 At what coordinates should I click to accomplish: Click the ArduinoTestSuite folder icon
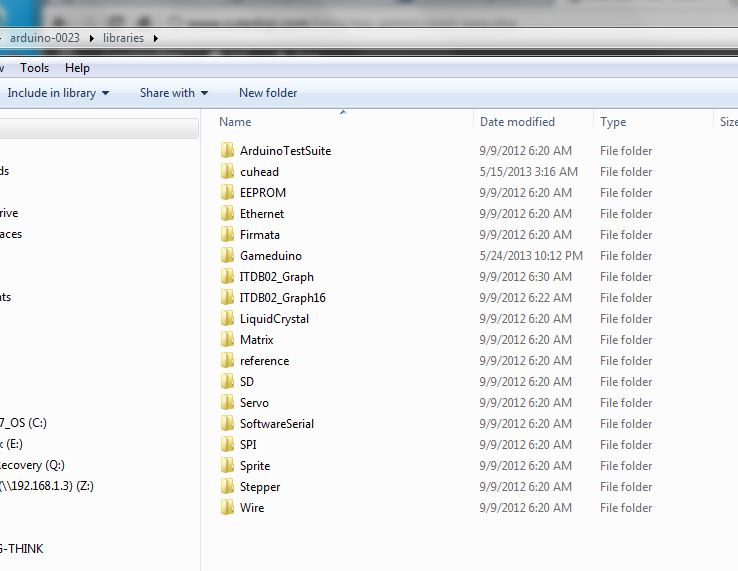tap(227, 151)
